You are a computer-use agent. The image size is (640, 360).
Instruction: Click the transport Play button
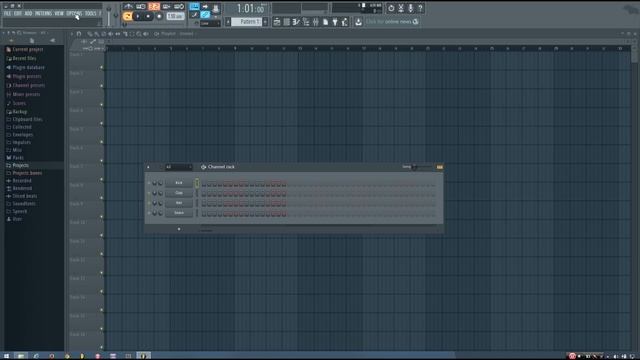point(138,16)
